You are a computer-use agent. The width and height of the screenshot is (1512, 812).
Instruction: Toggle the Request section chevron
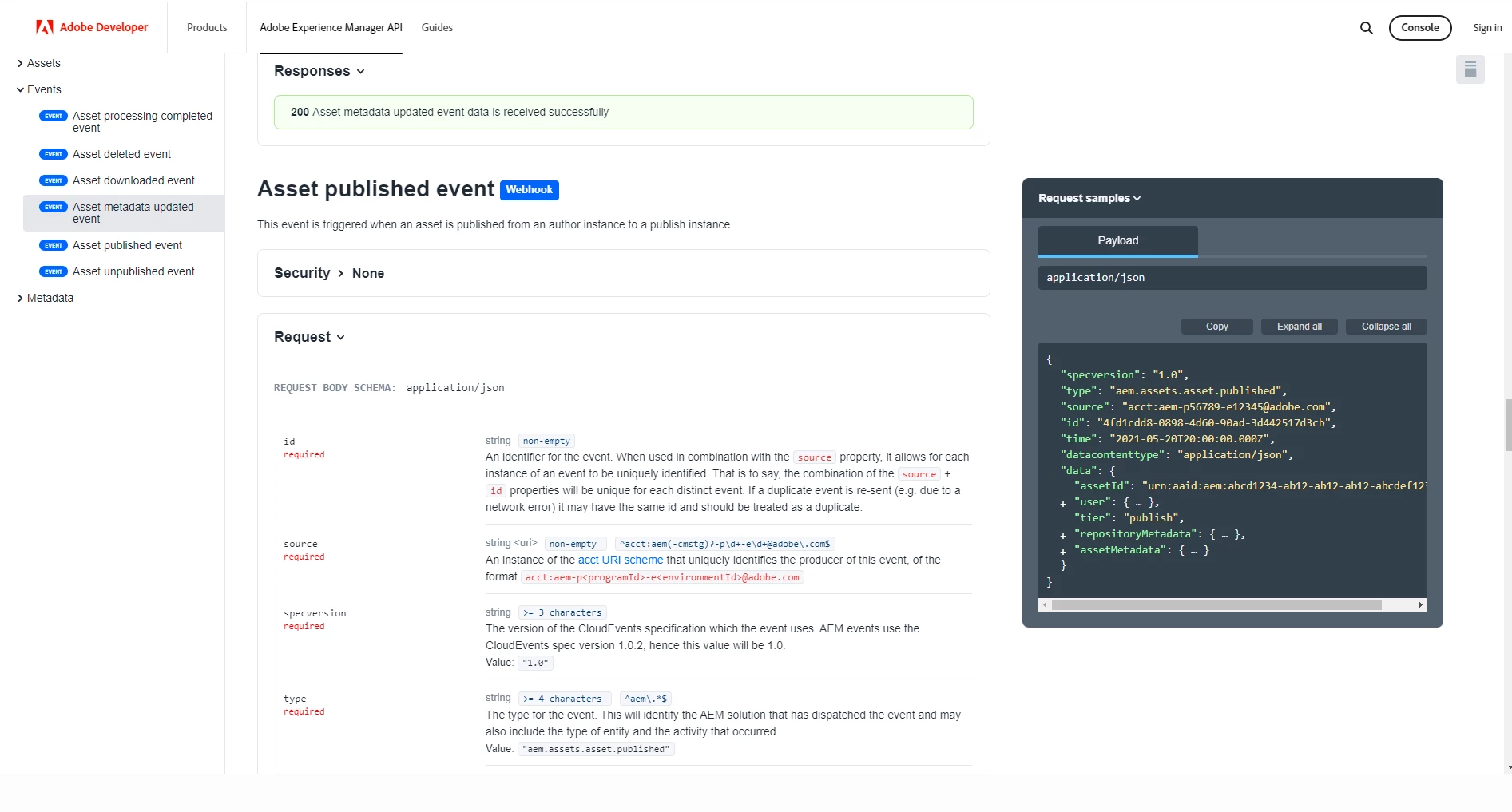[341, 338]
